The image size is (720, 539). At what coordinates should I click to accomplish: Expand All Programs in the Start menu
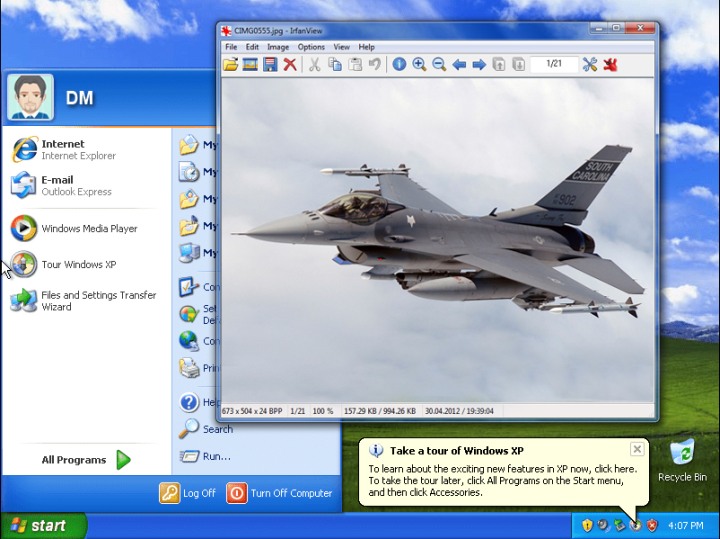(x=87, y=460)
